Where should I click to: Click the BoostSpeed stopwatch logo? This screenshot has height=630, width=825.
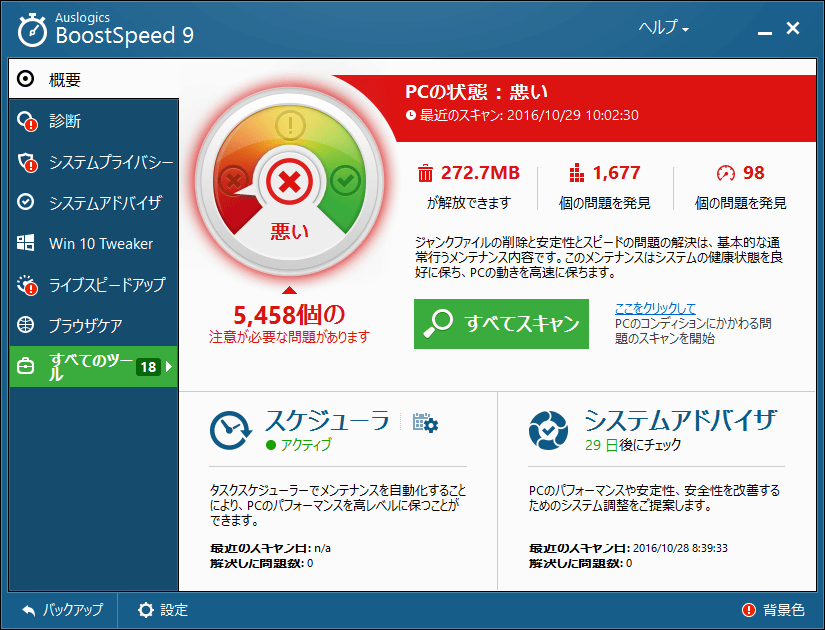click(32, 30)
